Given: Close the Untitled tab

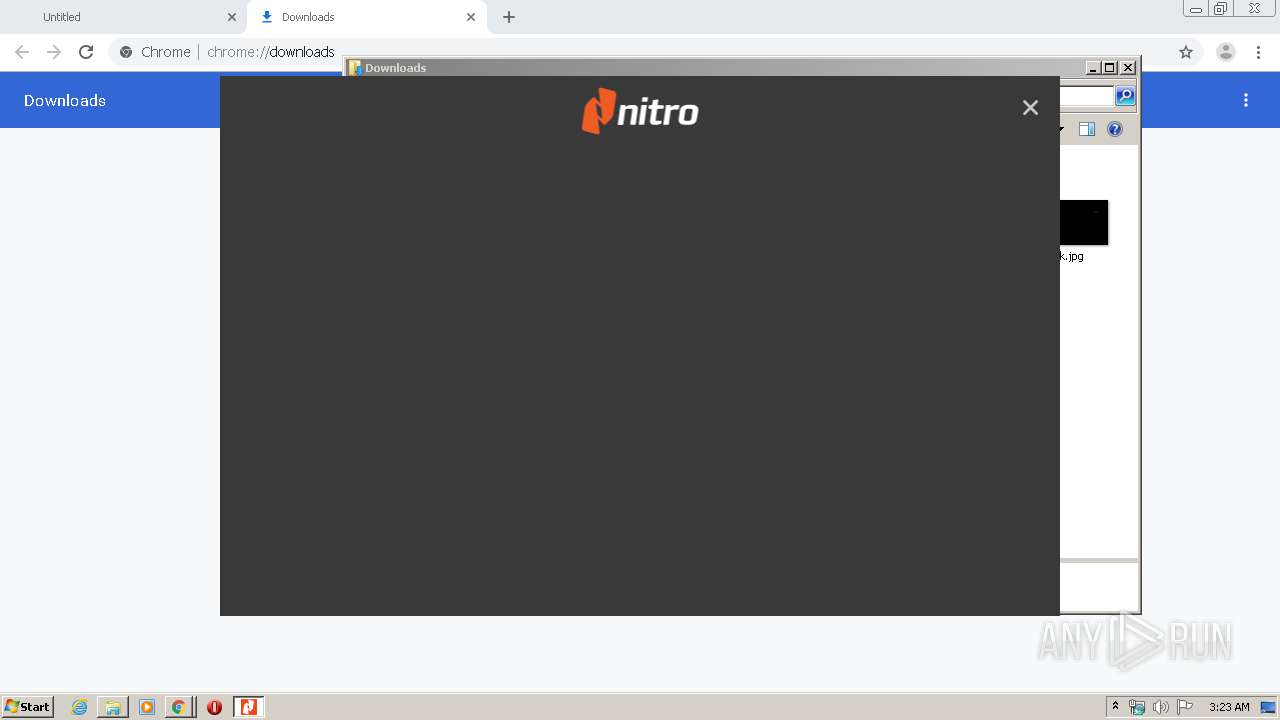Looking at the screenshot, I should (232, 17).
